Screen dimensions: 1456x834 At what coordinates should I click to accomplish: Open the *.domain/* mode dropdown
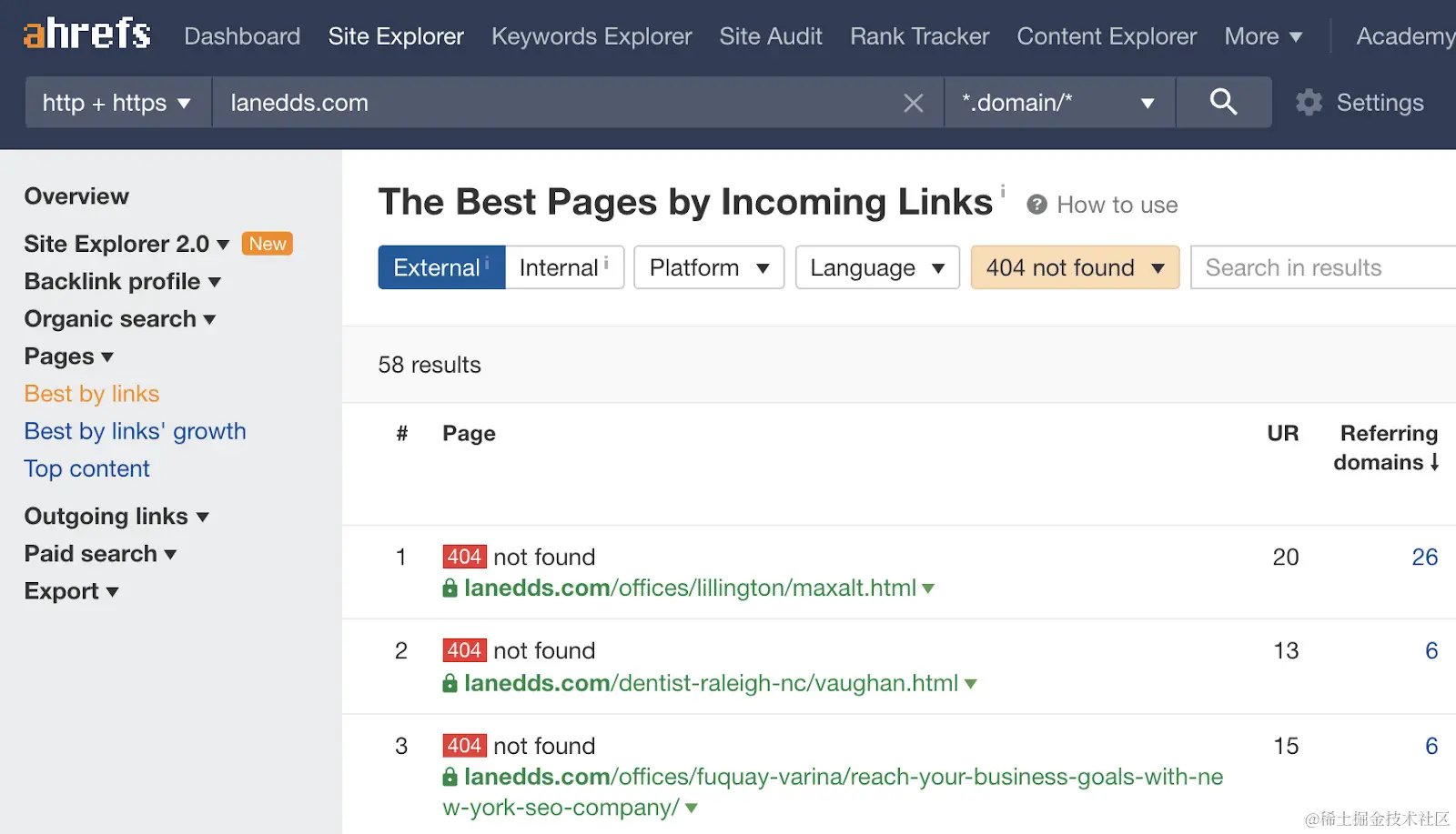[x=1060, y=102]
